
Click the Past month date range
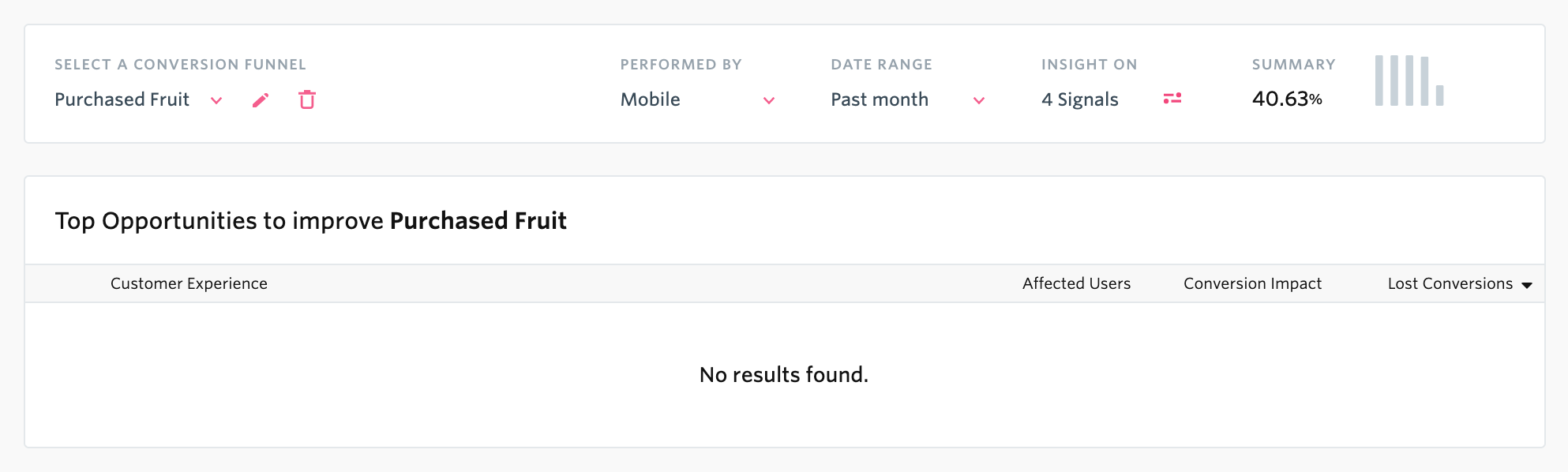[x=880, y=99]
